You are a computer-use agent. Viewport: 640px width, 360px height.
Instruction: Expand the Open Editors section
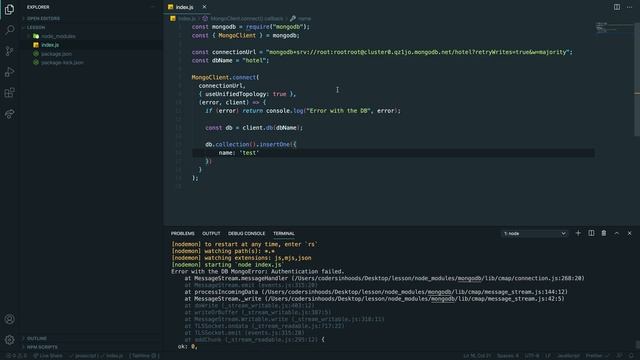point(43,18)
